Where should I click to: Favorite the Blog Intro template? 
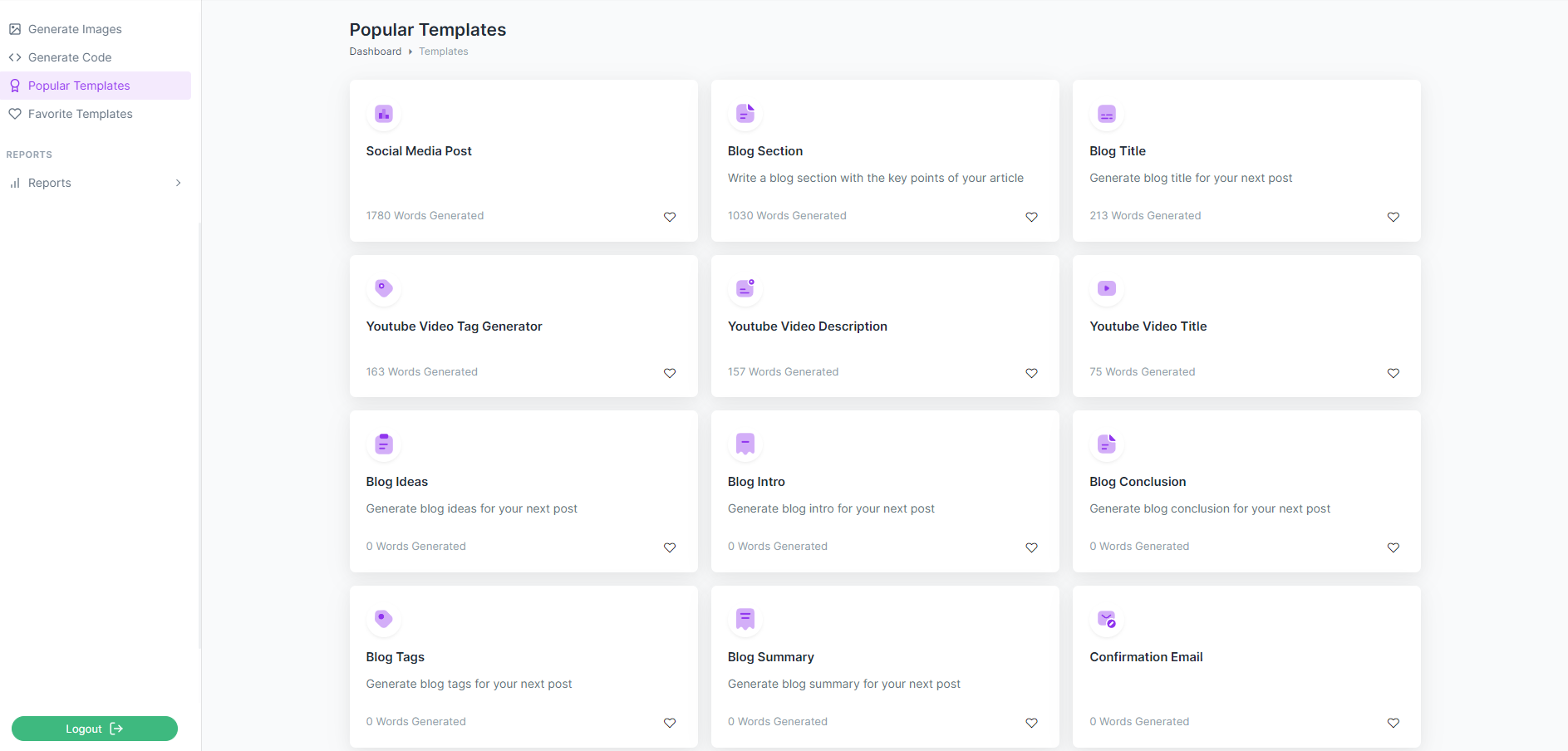tap(1031, 547)
